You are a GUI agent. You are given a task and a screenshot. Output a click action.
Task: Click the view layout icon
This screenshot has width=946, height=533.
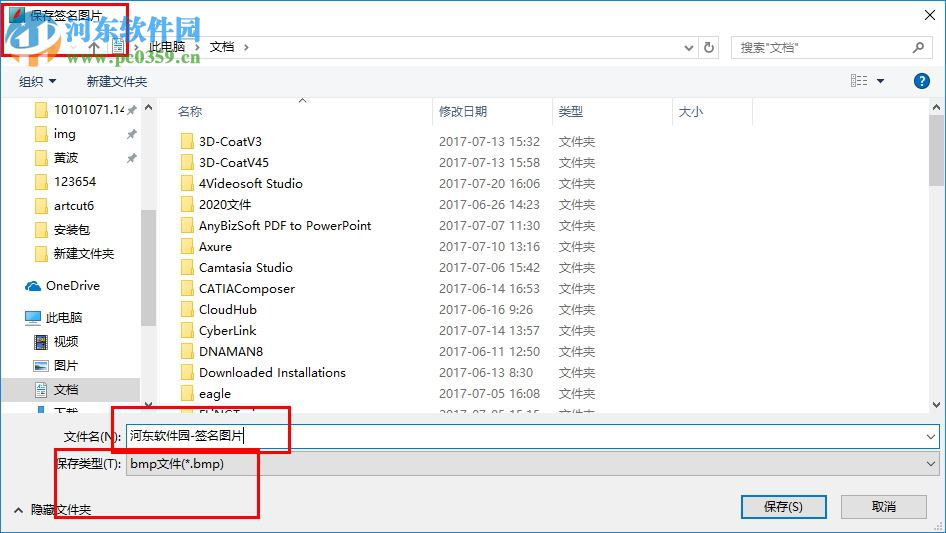859,81
